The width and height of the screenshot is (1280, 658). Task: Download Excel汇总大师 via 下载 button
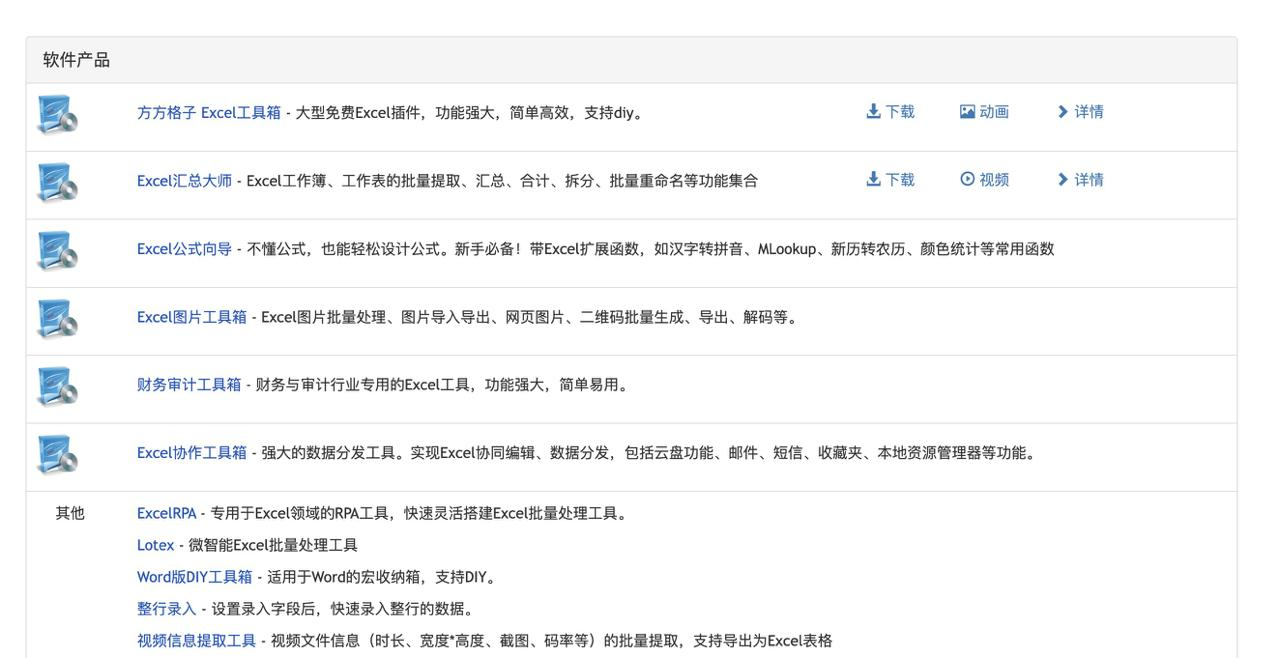click(889, 180)
